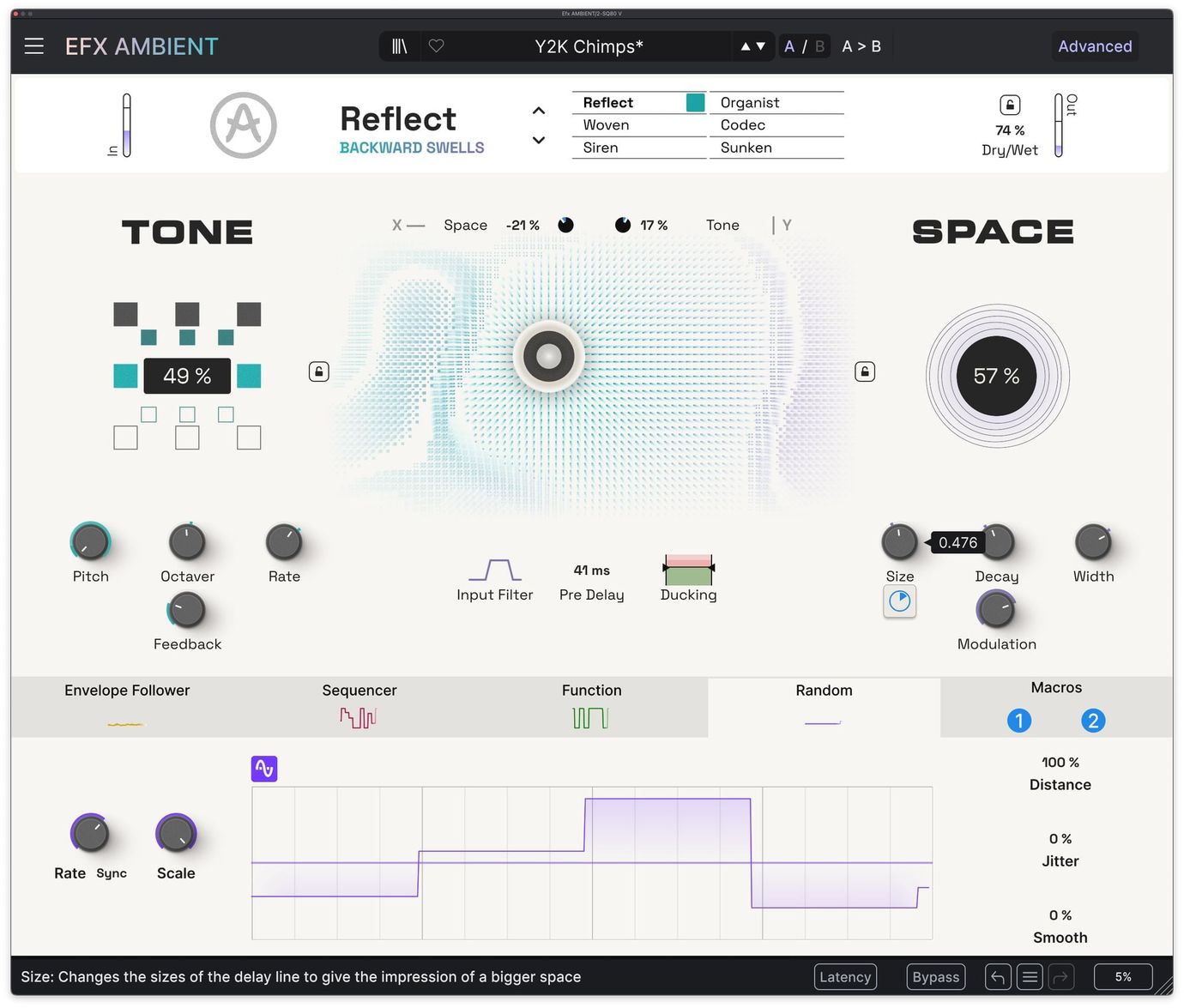The image size is (1184, 1008).
Task: Click the Ducking display icon
Action: coord(688,570)
